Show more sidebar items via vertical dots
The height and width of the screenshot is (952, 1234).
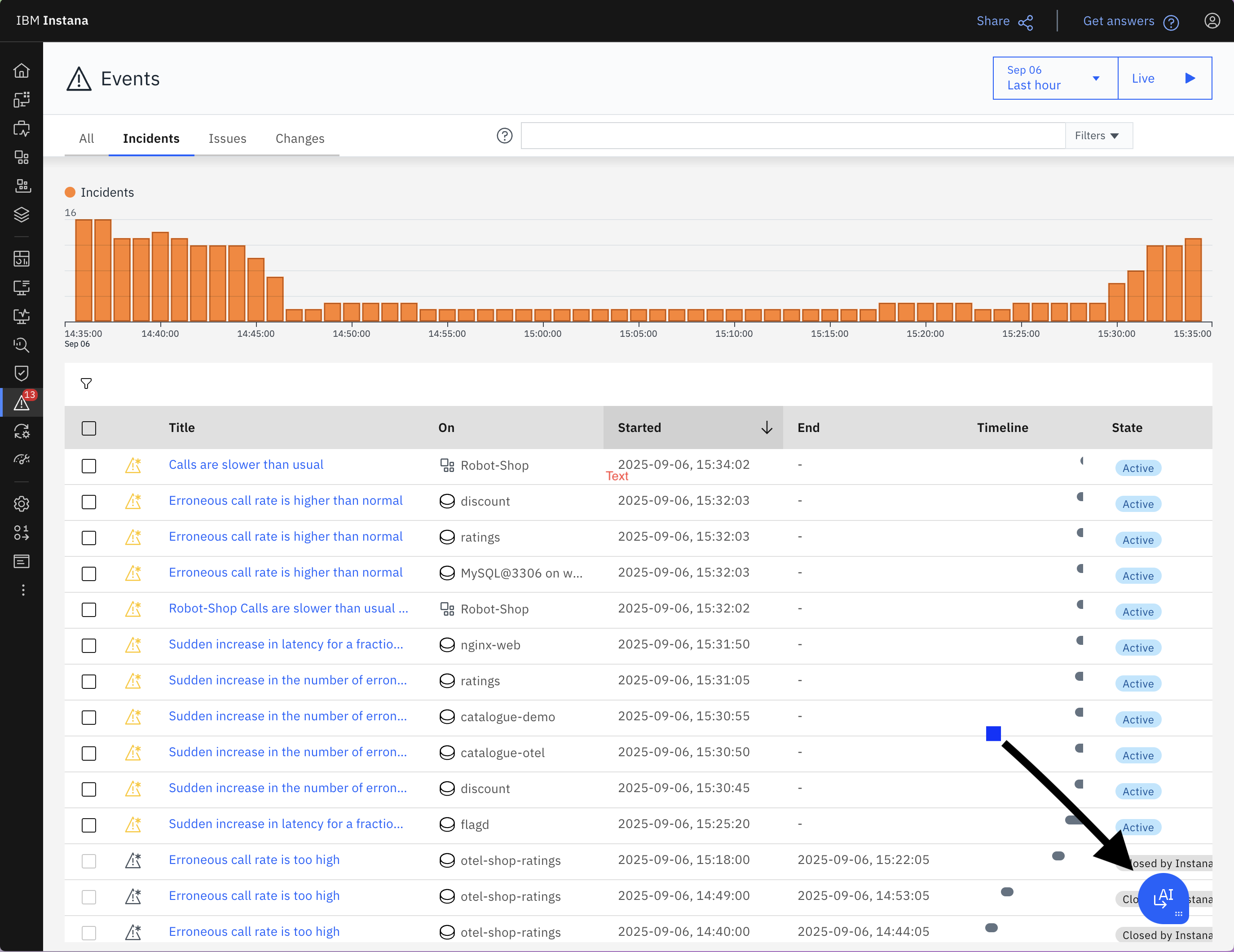22,591
